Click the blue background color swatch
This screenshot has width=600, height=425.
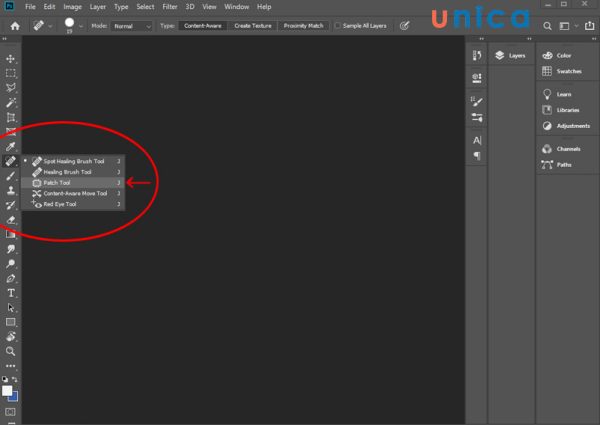point(14,398)
